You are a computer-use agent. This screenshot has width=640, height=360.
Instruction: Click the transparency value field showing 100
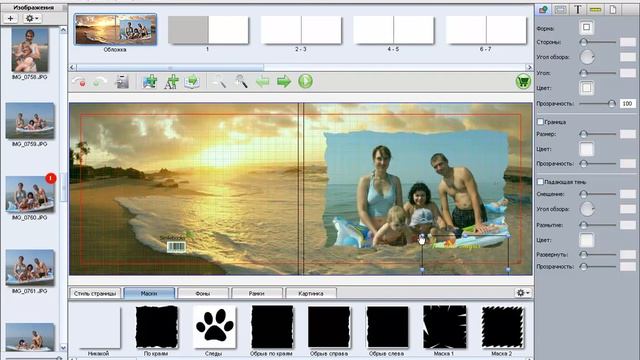tap(628, 104)
